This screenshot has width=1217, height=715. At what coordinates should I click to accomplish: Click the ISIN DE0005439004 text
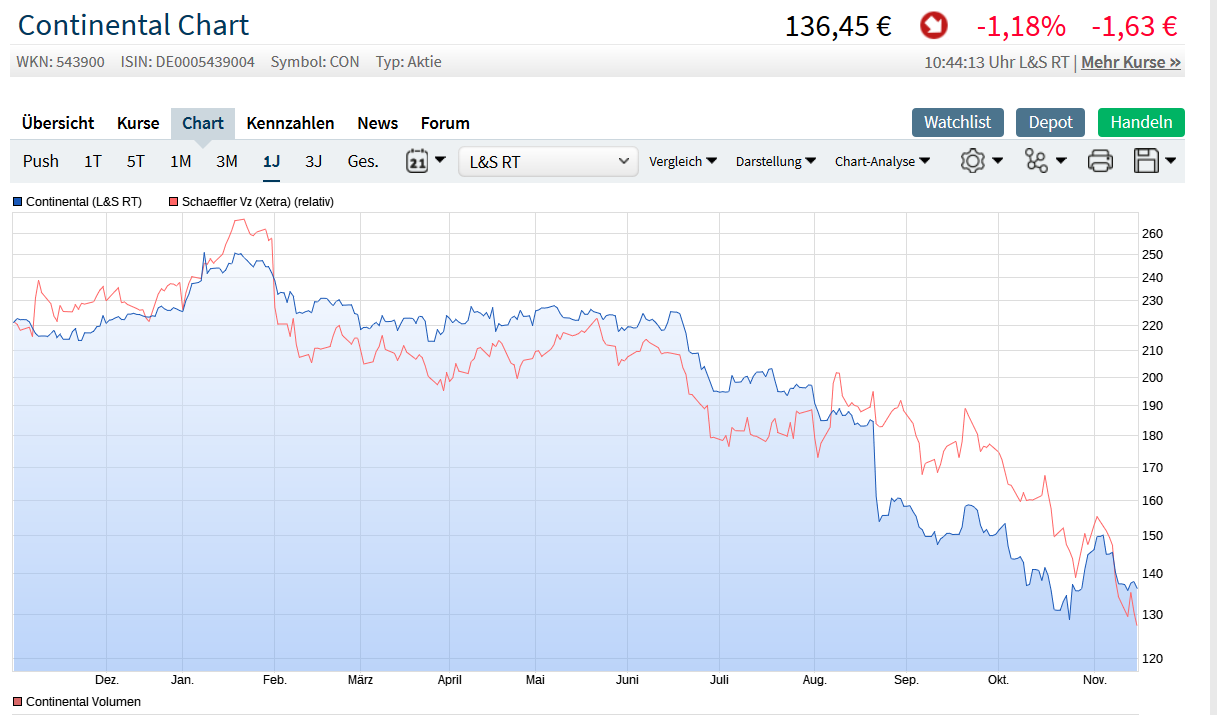pyautogui.click(x=188, y=62)
